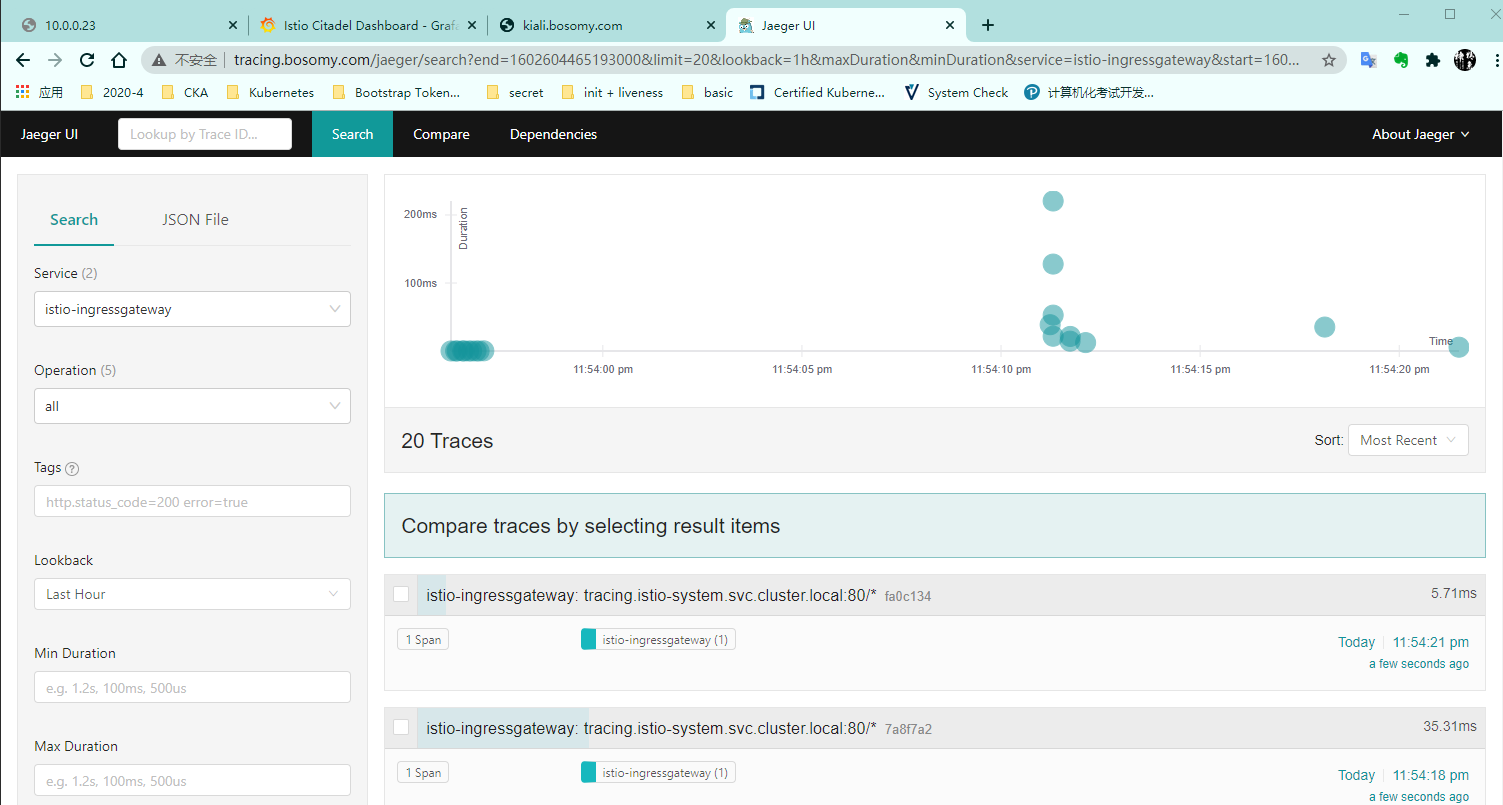Viewport: 1503px width, 805px height.
Task: Switch to the Istio Citadel Dashboard tab
Action: 367,25
